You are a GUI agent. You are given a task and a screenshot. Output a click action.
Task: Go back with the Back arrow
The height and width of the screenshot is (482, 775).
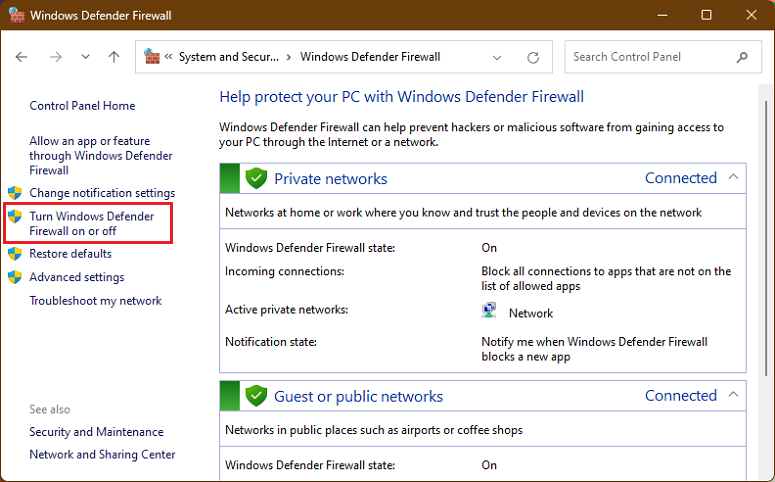(22, 57)
